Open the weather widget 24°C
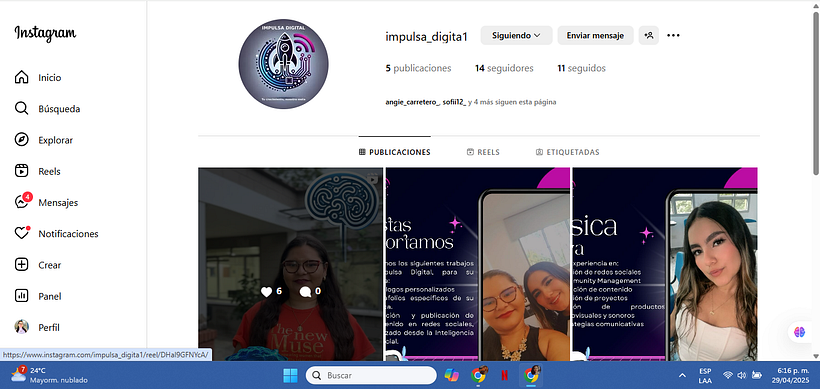The height and width of the screenshot is (389, 820). (49, 375)
